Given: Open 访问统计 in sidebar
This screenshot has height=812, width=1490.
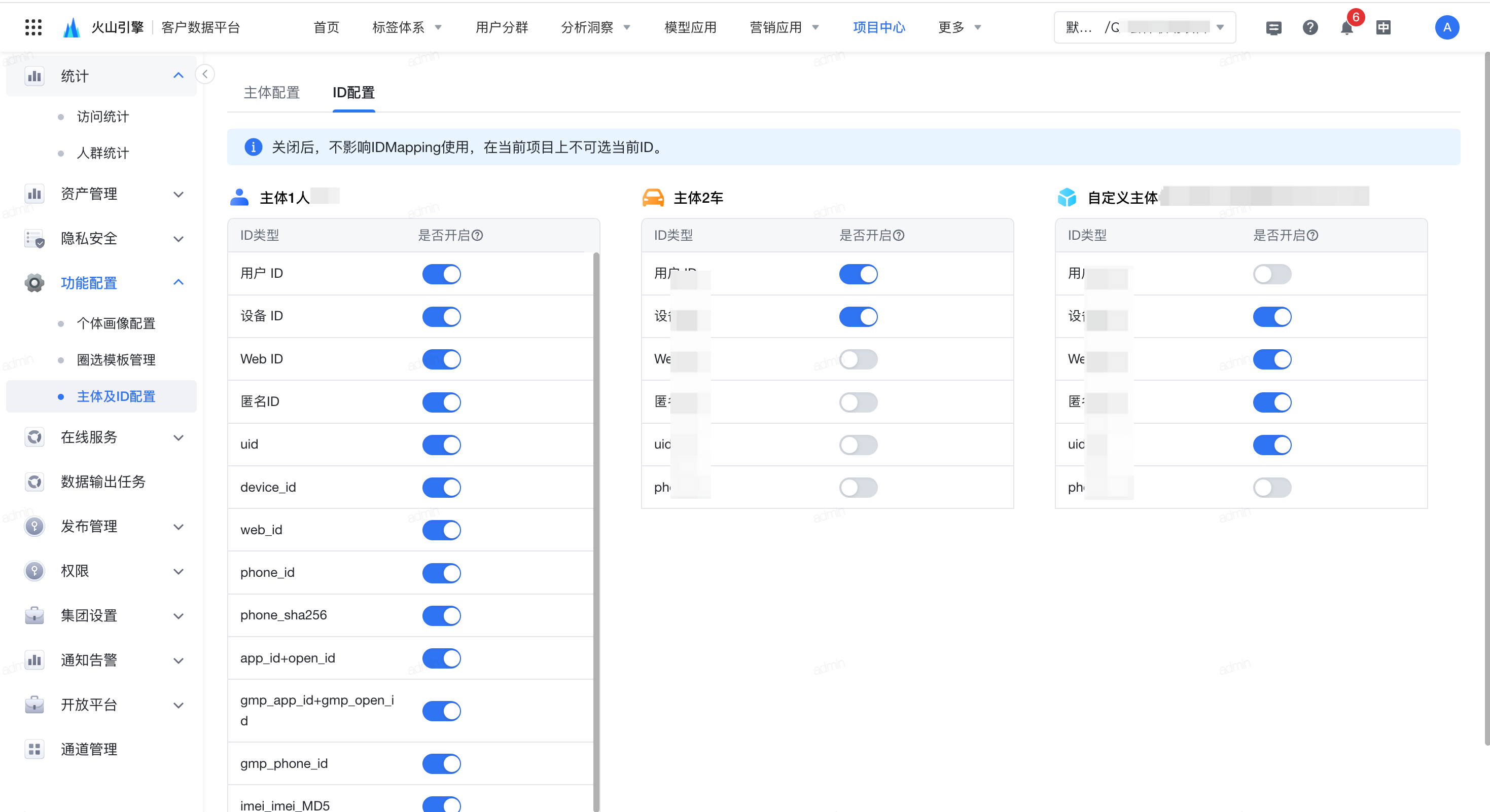Looking at the screenshot, I should click(x=103, y=117).
